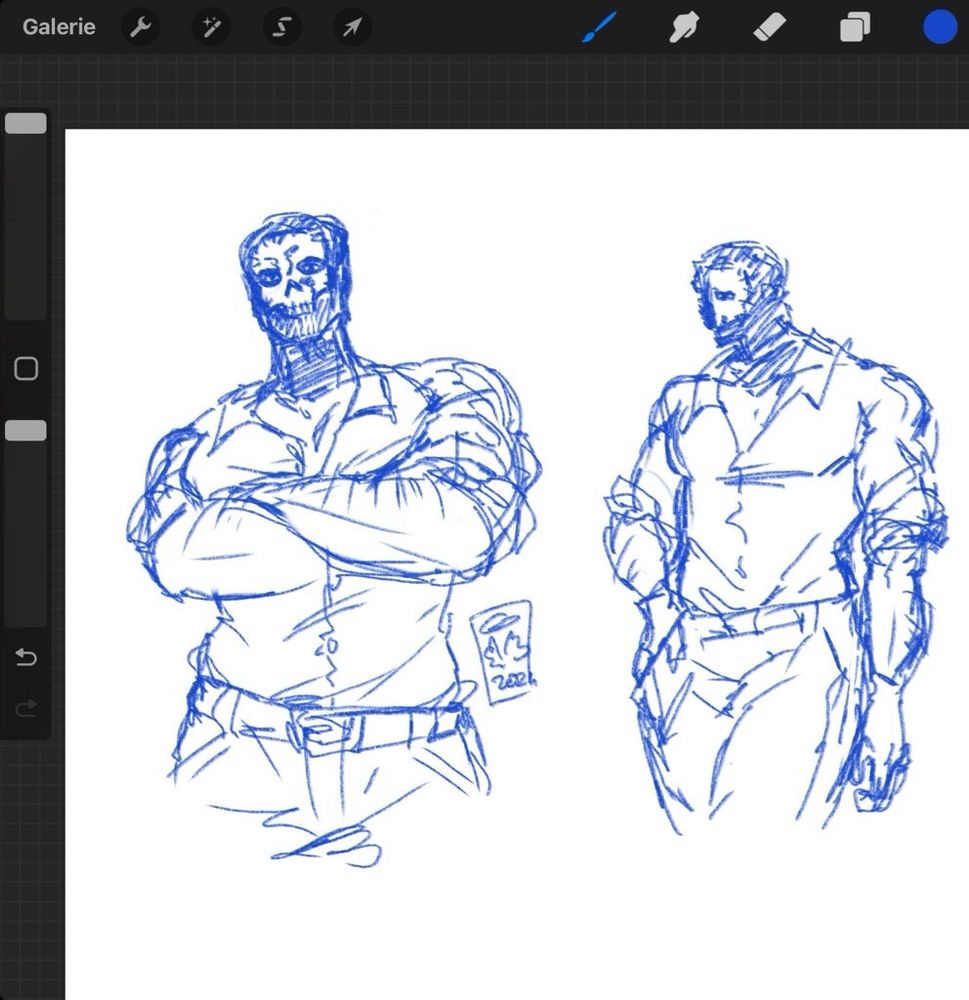969x1000 pixels.
Task: Tap the signature stamp dated 2024
Action: click(x=500, y=652)
